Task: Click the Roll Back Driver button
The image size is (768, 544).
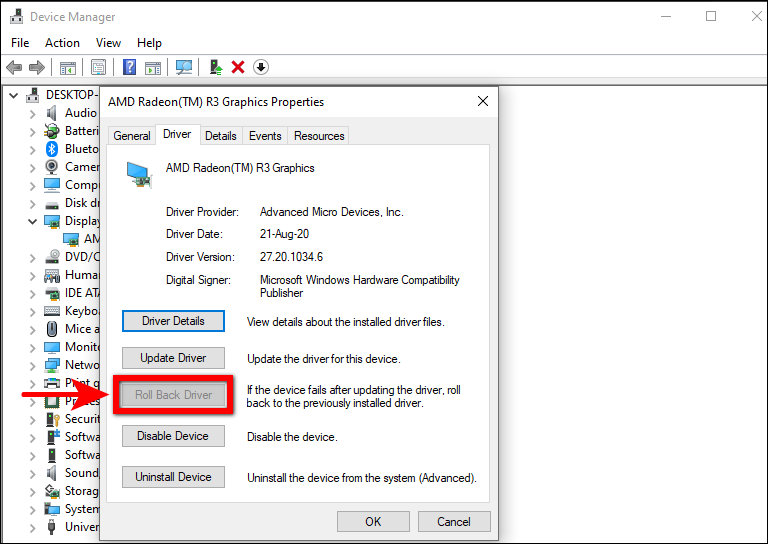Action: tap(173, 395)
